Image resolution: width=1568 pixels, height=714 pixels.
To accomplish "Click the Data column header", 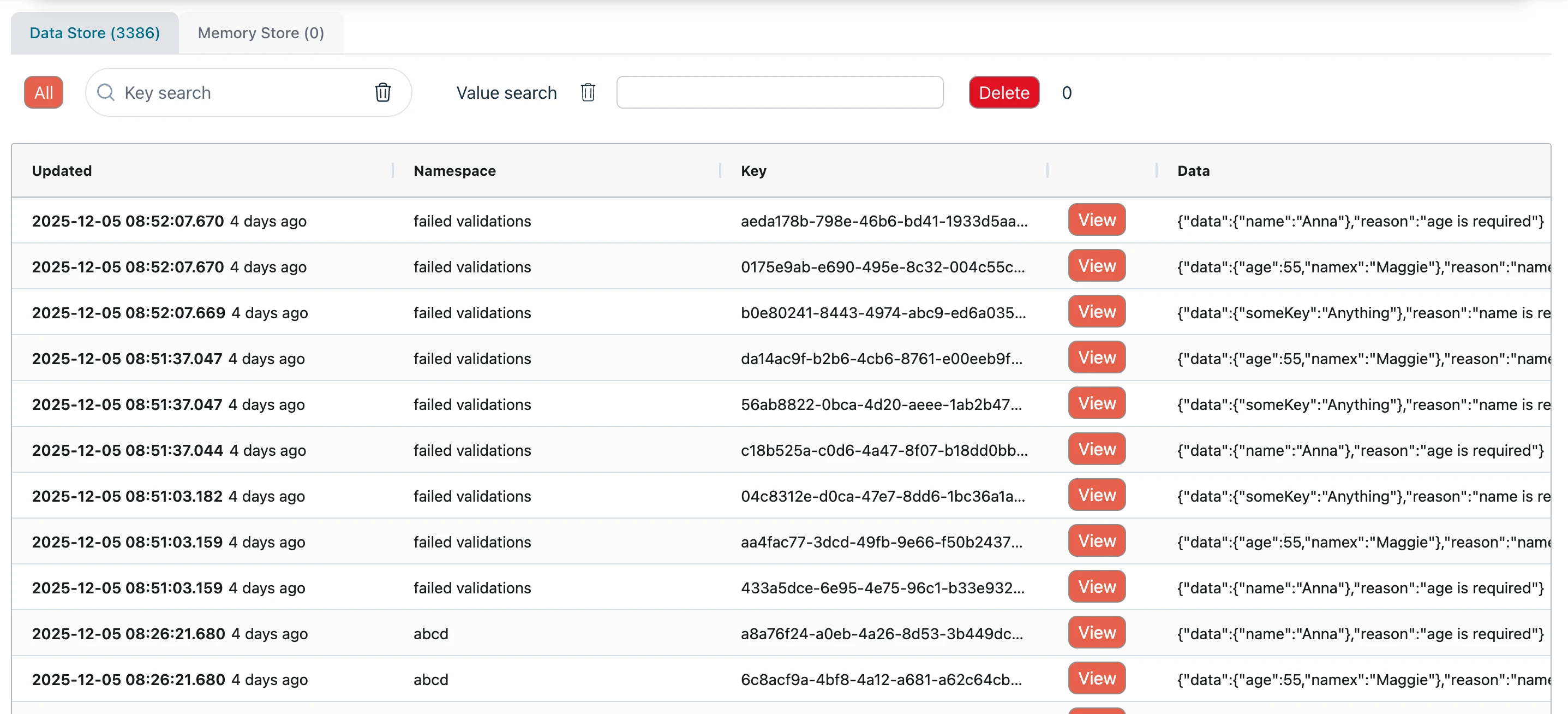I will 1193,170.
